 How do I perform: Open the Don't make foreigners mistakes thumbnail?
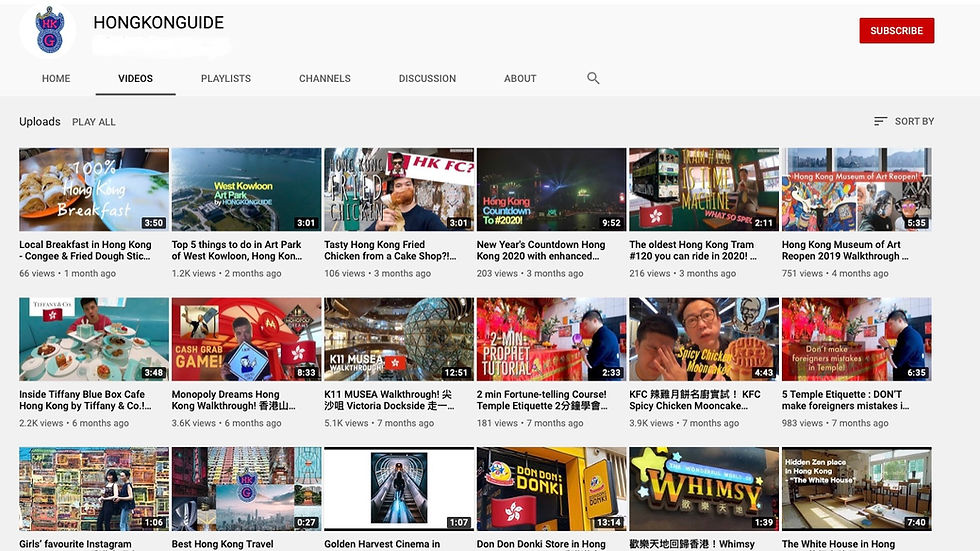point(856,339)
